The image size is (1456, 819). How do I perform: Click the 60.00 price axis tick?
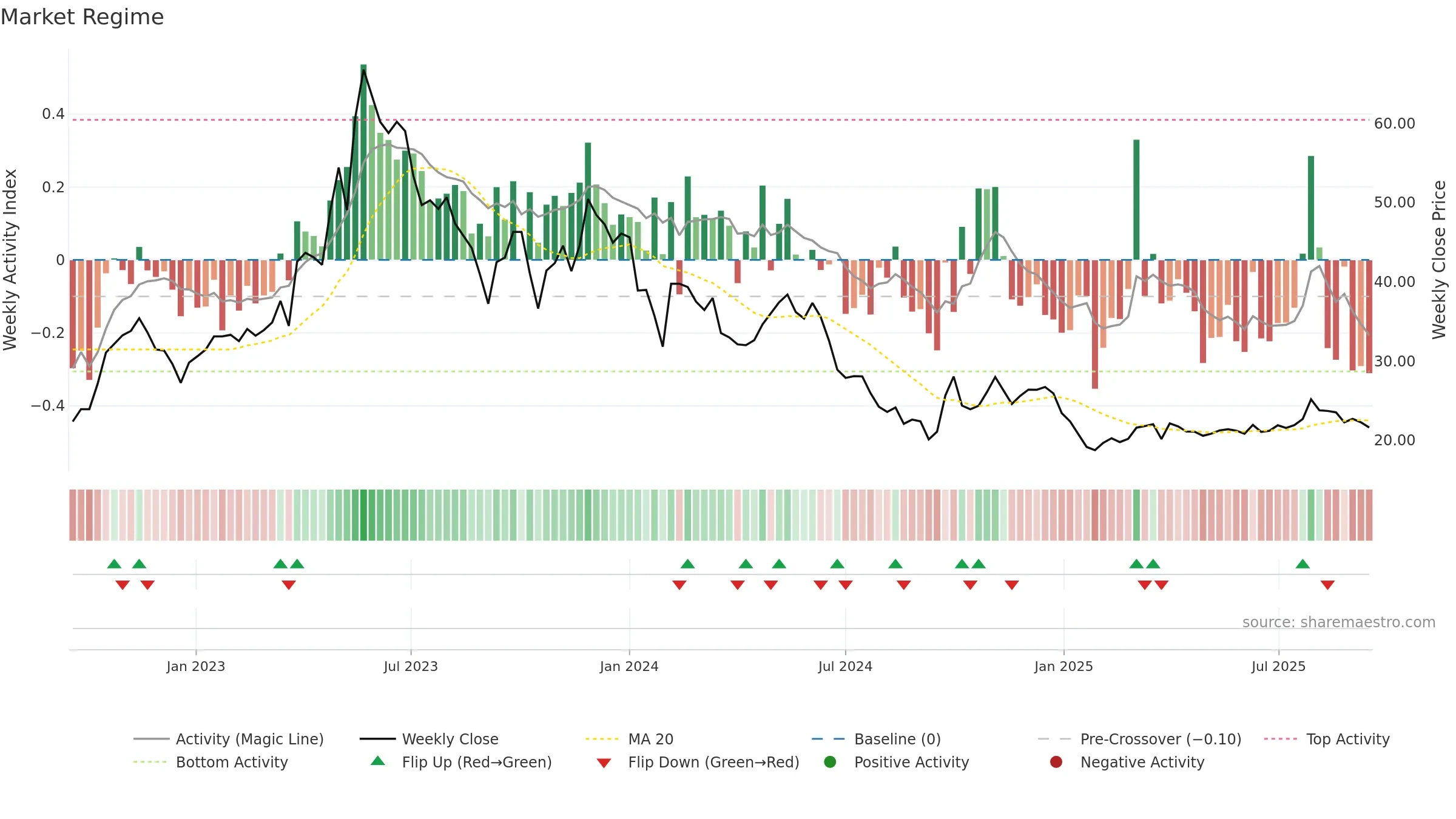coord(1394,123)
